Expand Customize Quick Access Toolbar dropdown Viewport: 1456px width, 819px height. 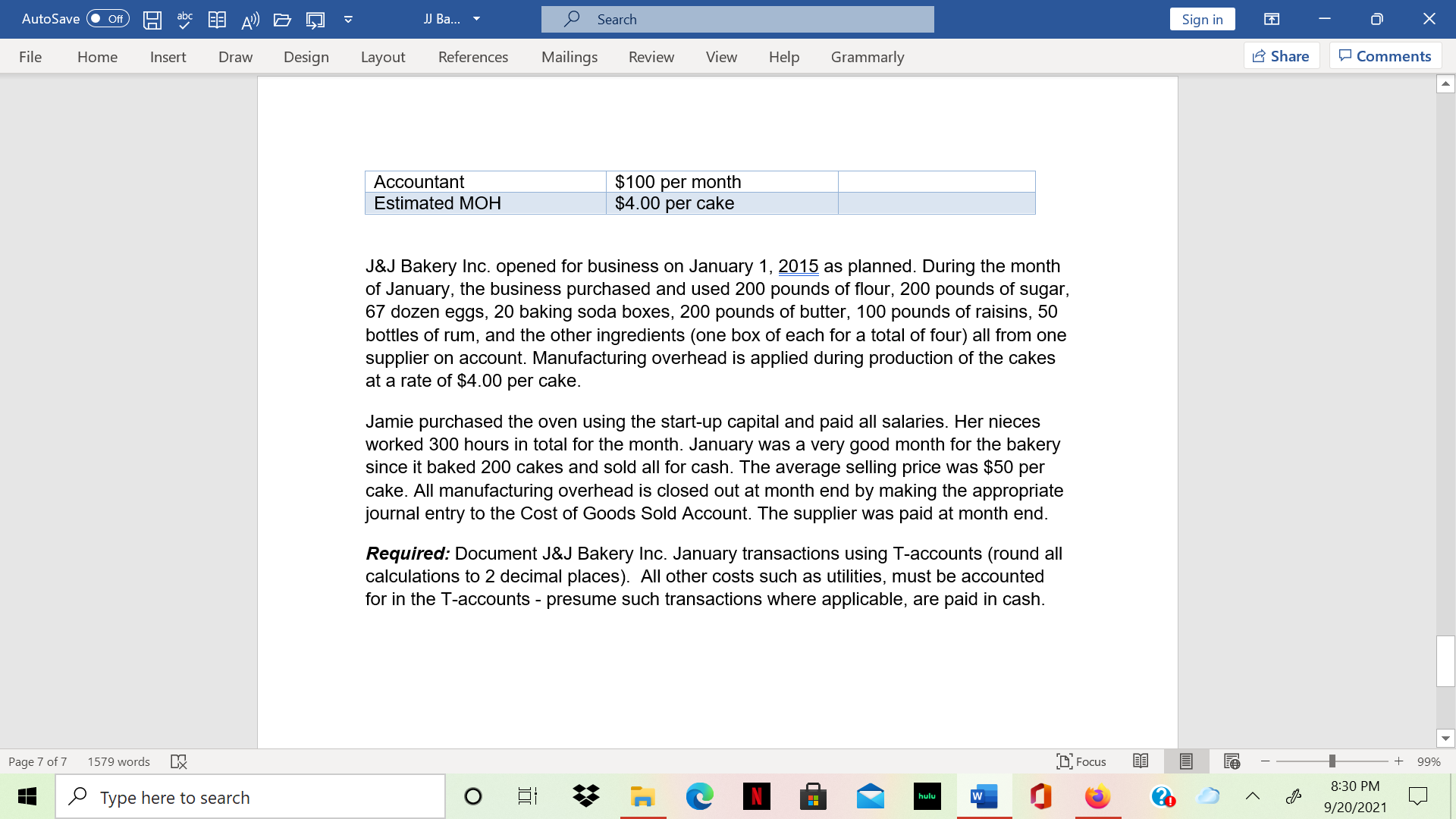coord(348,20)
